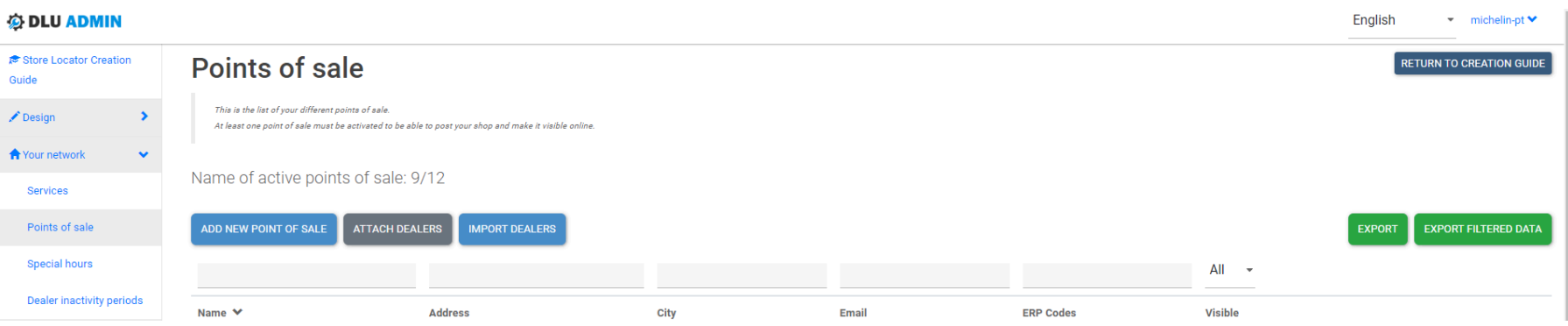Image resolution: width=1568 pixels, height=326 pixels.
Task: Select Special hours menu item
Action: [60, 264]
